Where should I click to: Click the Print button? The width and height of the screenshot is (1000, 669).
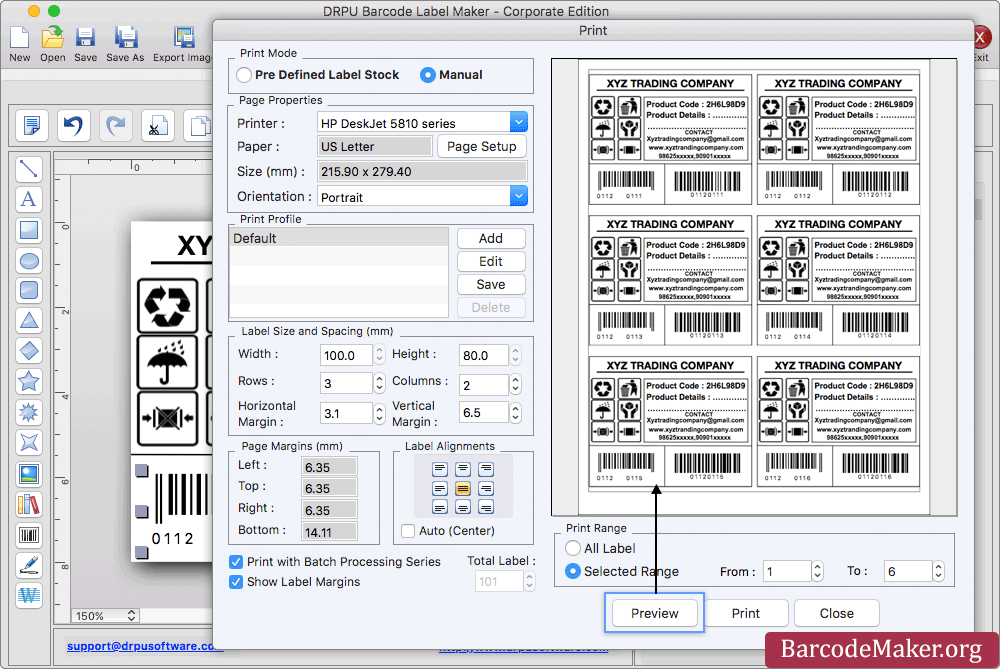coord(746,613)
